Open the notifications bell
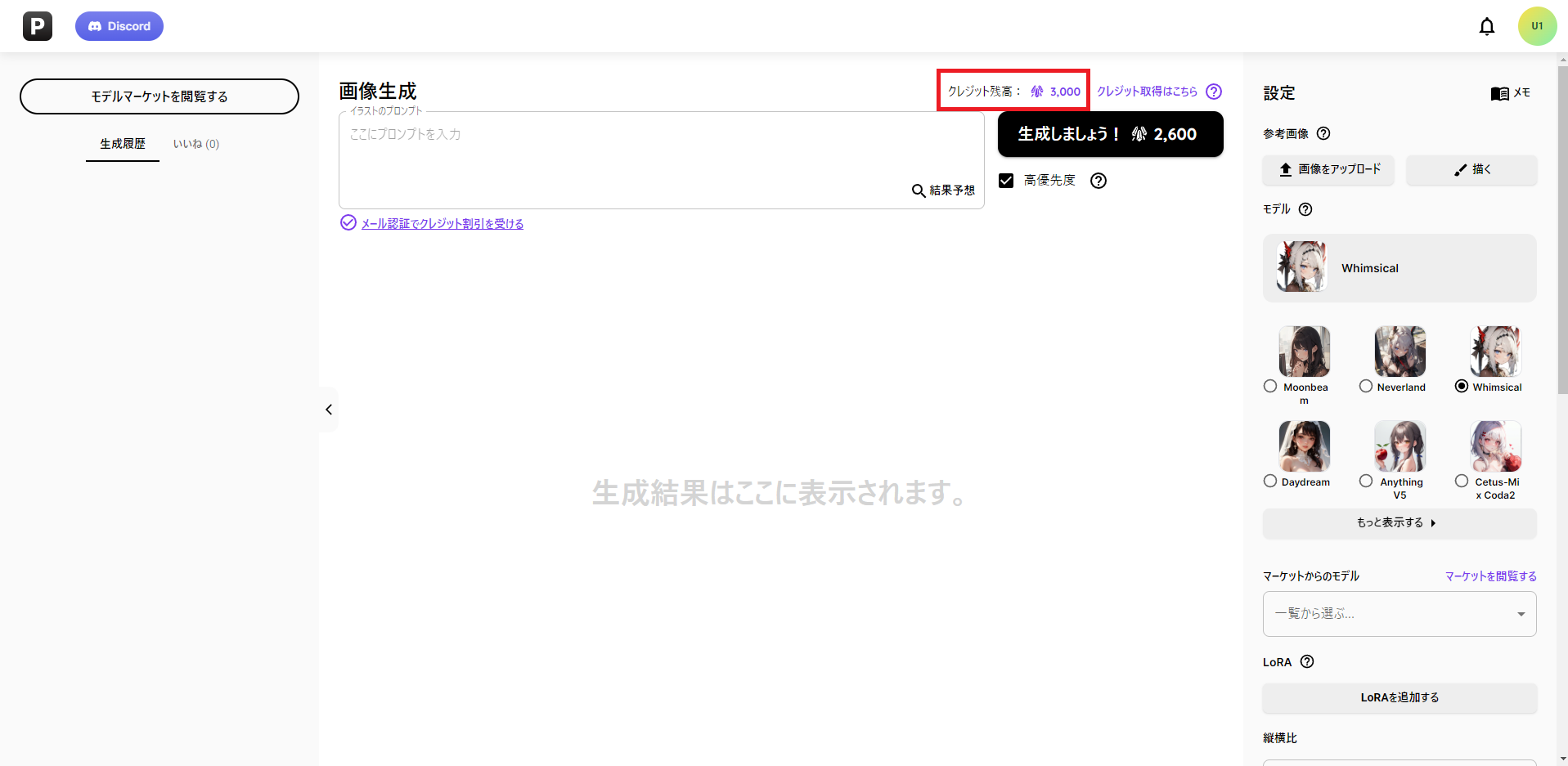The image size is (1568, 766). tap(1487, 26)
